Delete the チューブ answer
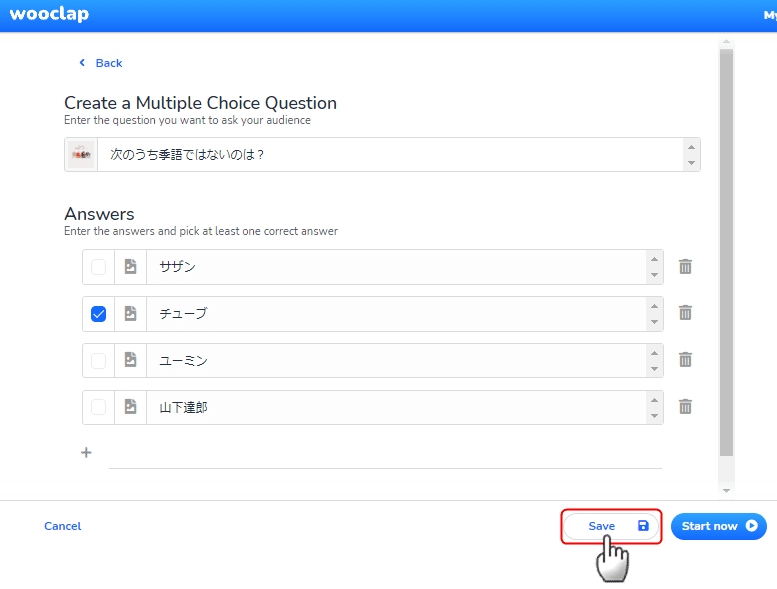Screen dimensions: 777x589 coord(685,313)
